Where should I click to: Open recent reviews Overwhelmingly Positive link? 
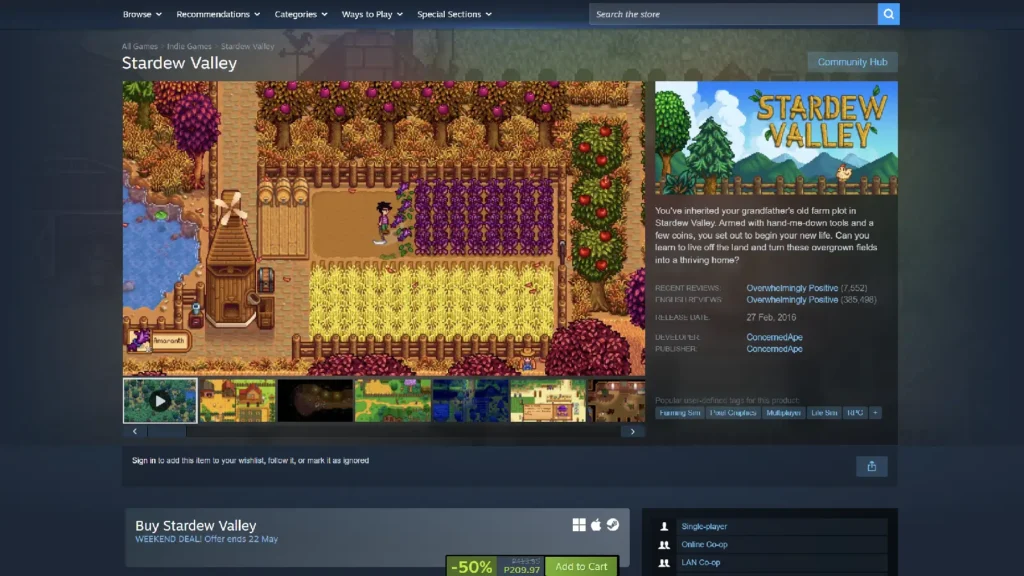[792, 288]
